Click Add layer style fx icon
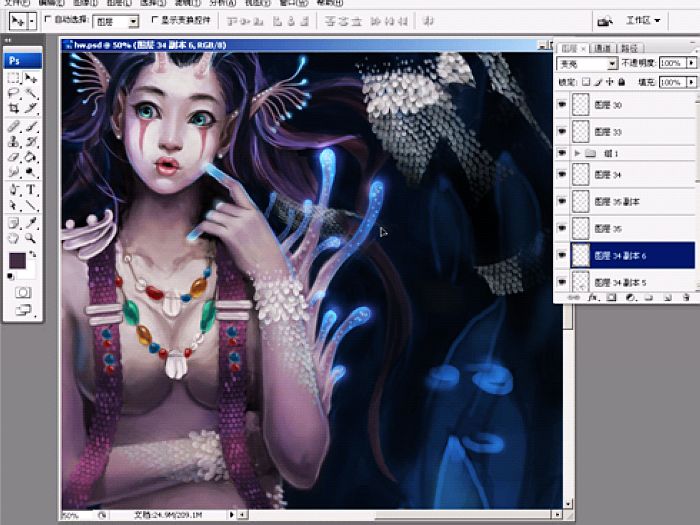 coord(592,297)
